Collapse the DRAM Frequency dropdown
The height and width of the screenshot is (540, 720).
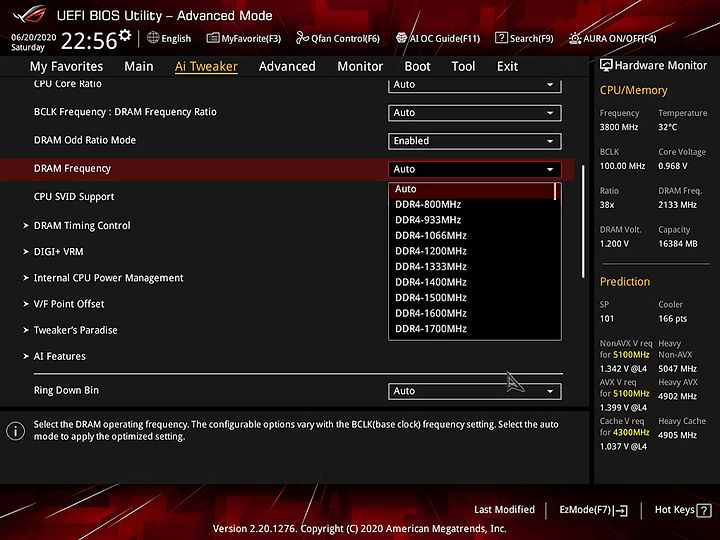point(474,169)
